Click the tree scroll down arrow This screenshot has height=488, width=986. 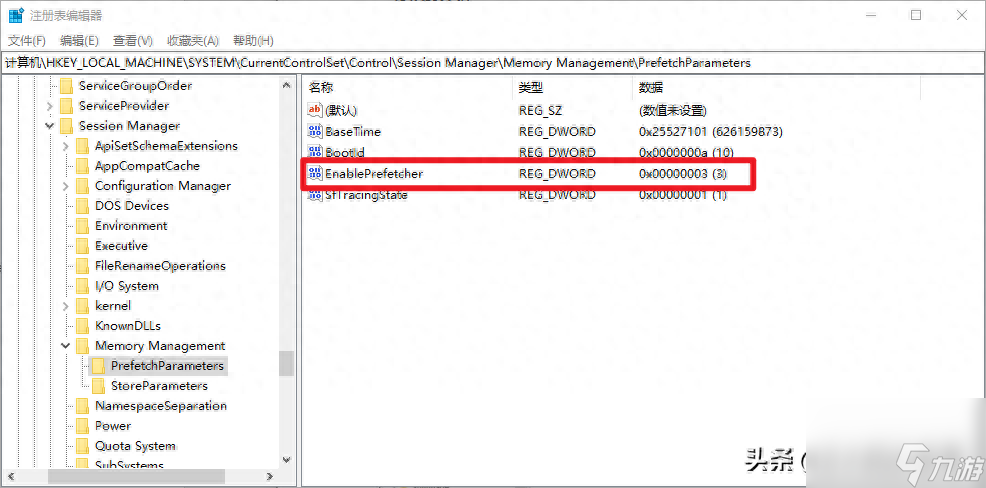click(x=287, y=460)
